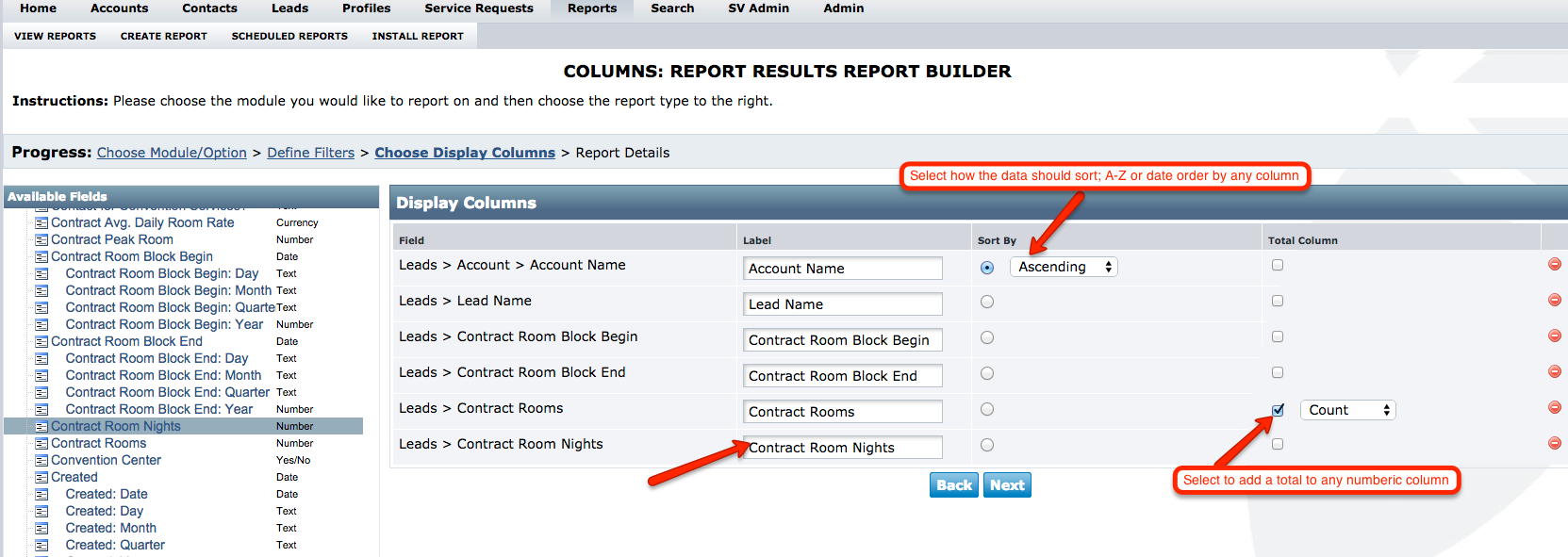Edit the Contract Rooms label field
The image size is (1568, 557).
coord(843,412)
